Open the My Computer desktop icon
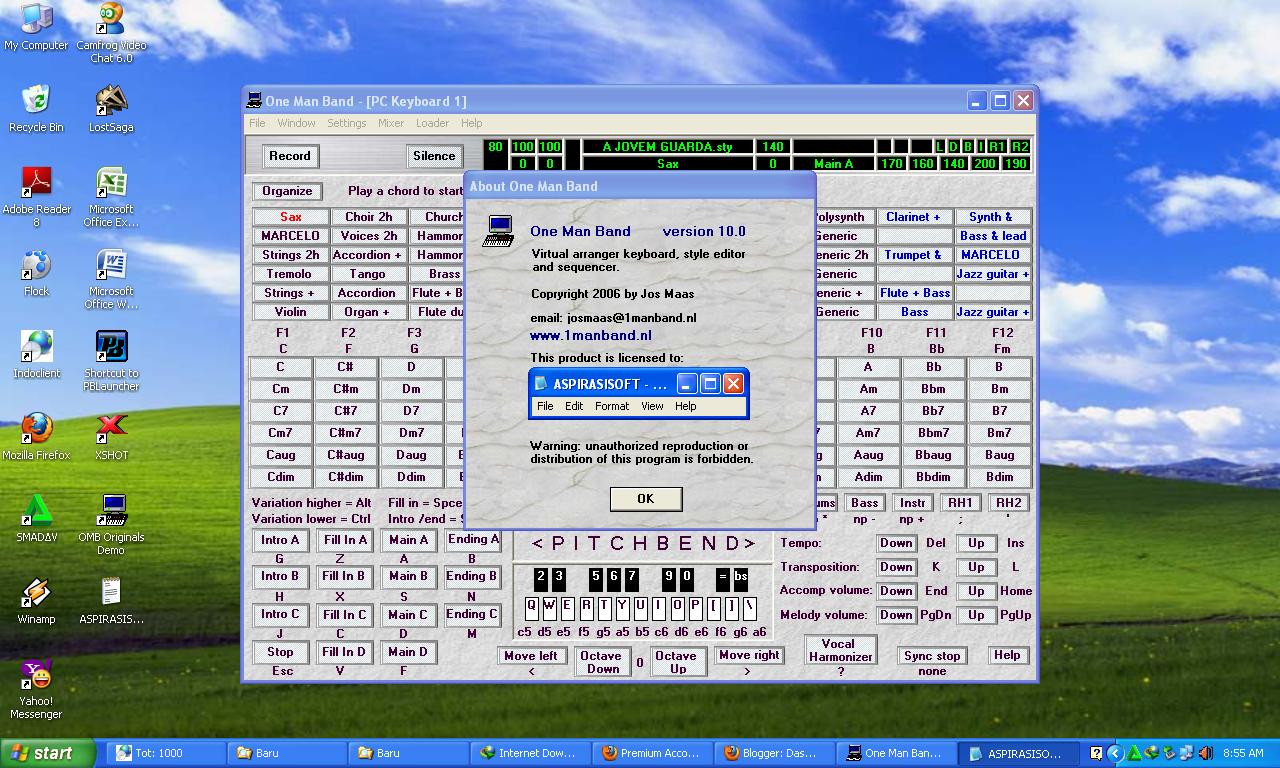The height and width of the screenshot is (768, 1280). pyautogui.click(x=36, y=28)
